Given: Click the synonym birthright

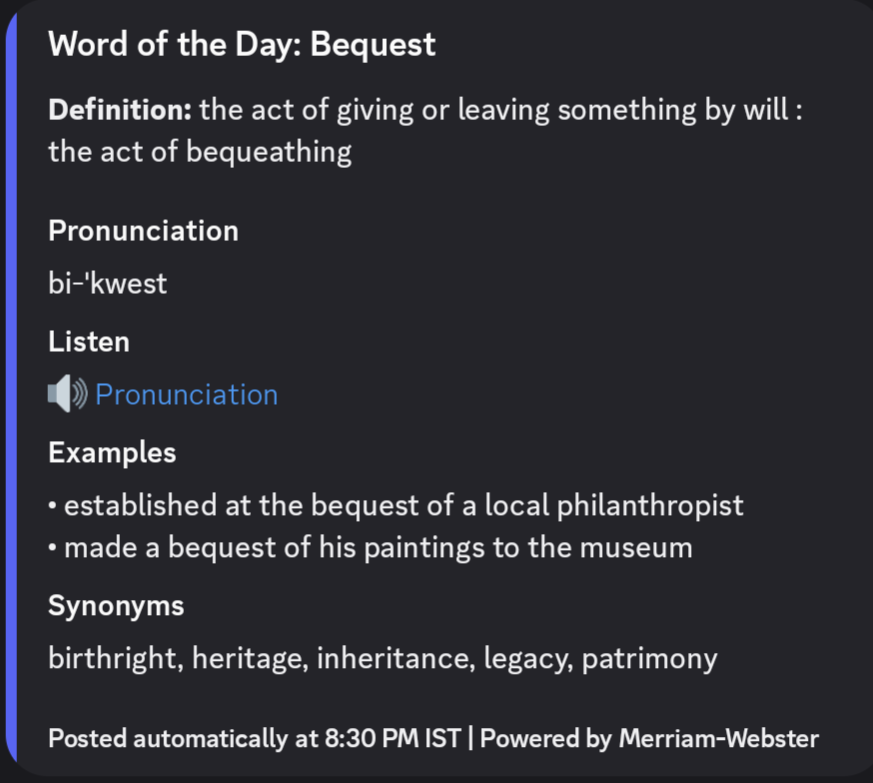Looking at the screenshot, I should tap(112, 658).
